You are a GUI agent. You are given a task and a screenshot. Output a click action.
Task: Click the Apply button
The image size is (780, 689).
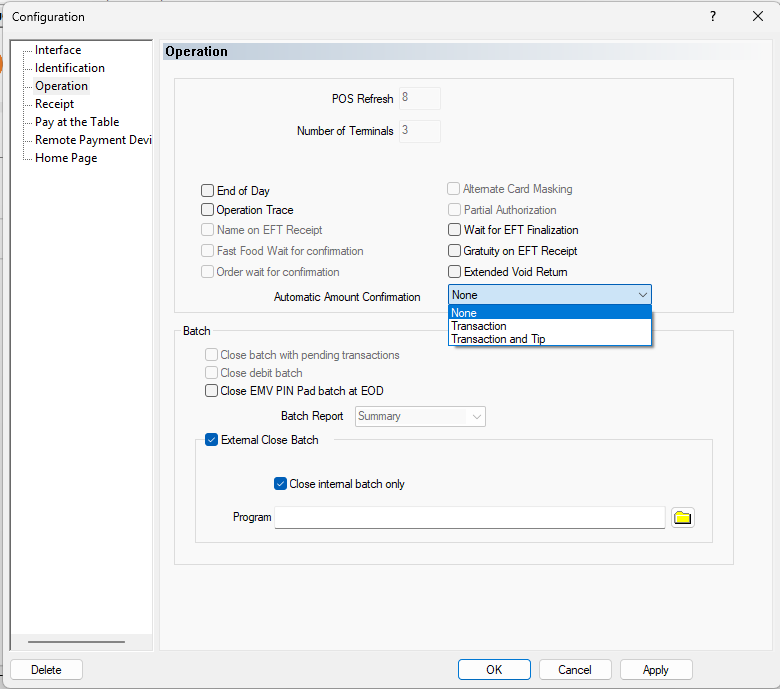656,670
